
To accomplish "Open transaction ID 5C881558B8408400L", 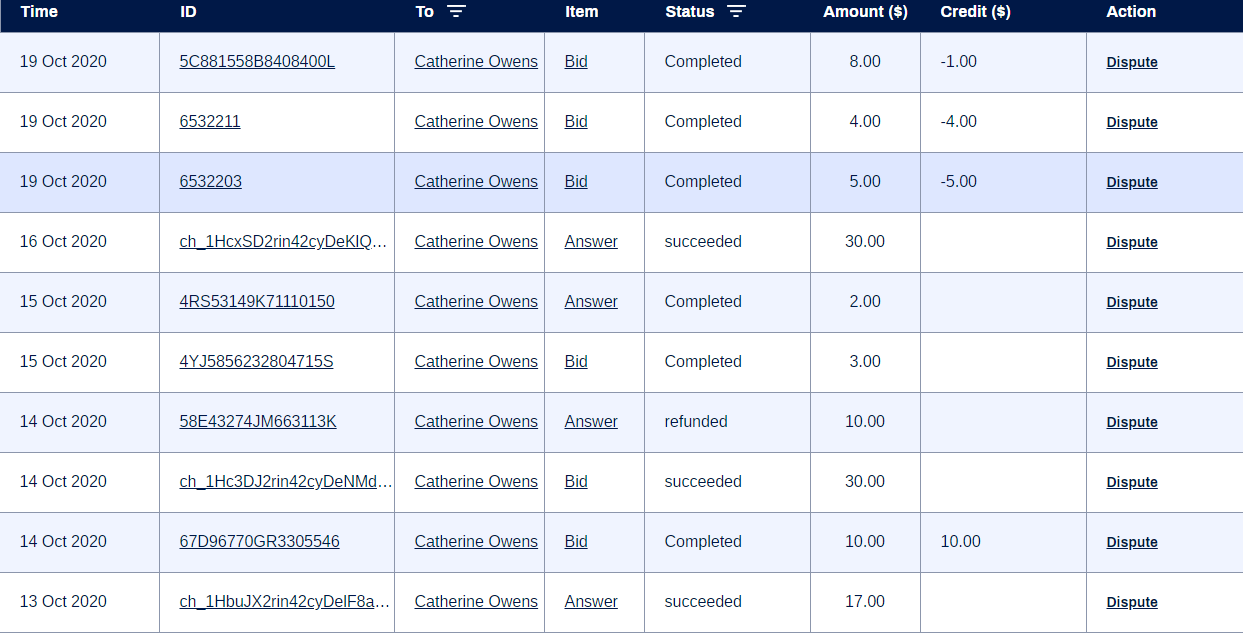I will pyautogui.click(x=257, y=62).
